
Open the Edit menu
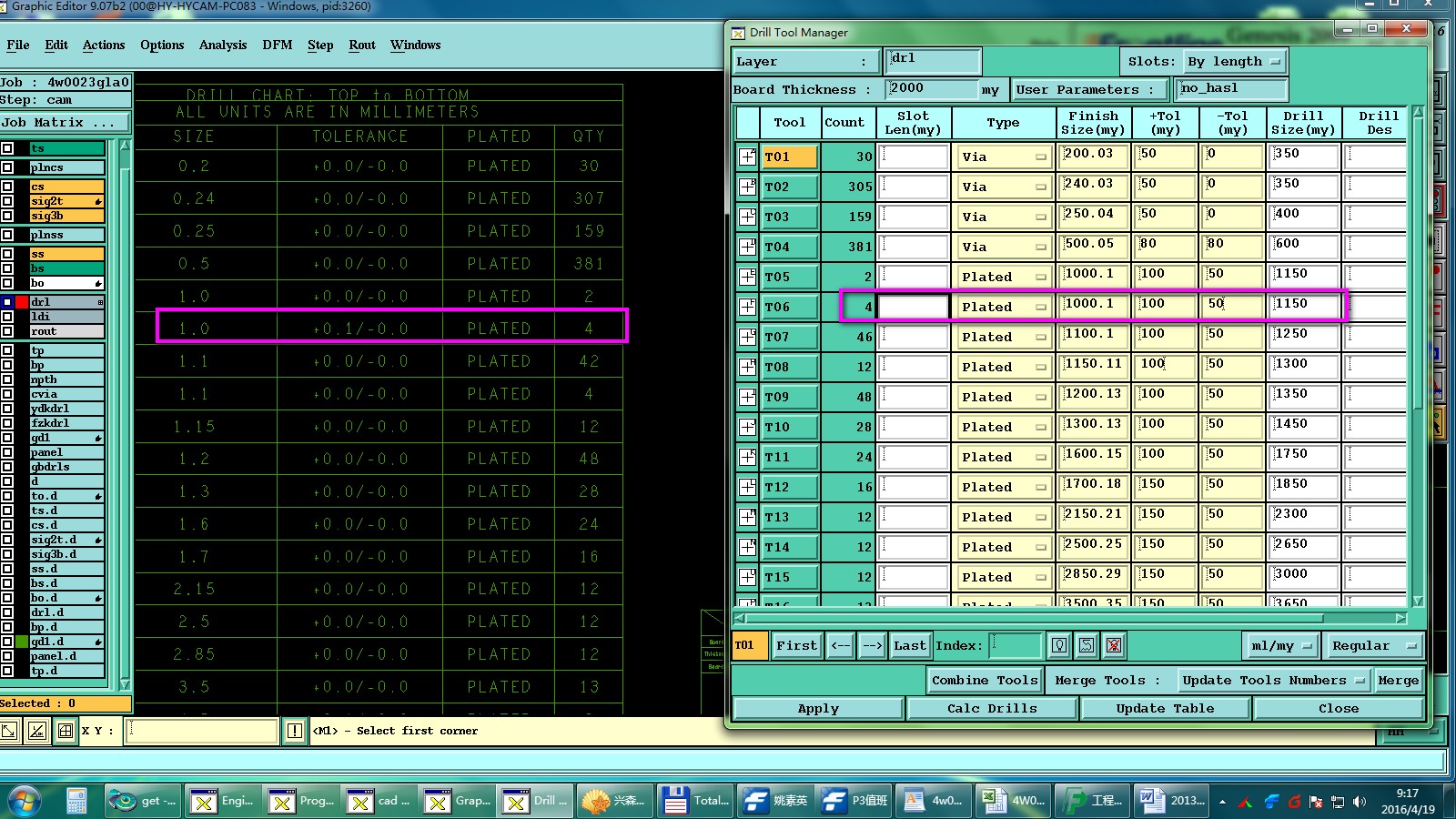56,45
